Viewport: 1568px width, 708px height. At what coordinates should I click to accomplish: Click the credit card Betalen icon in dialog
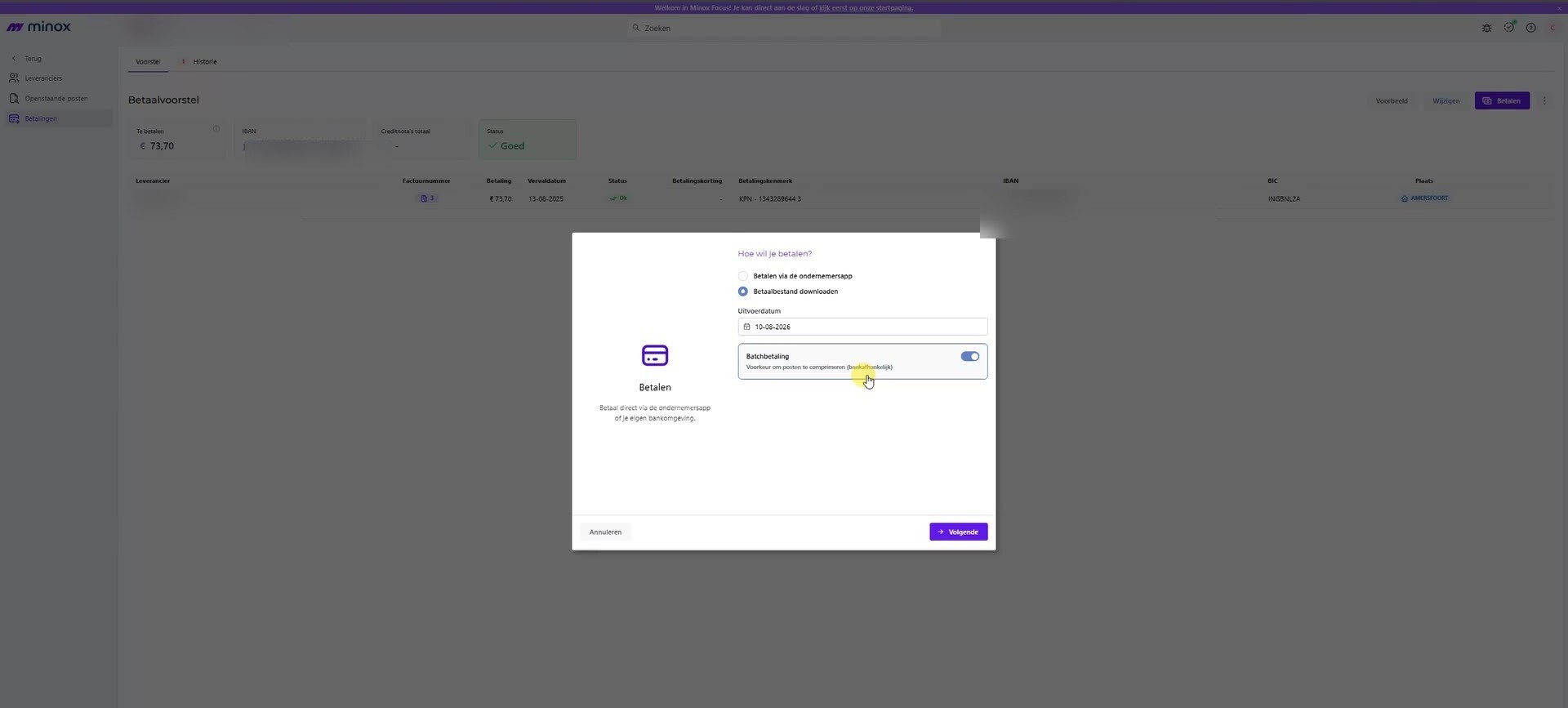pyautogui.click(x=655, y=355)
